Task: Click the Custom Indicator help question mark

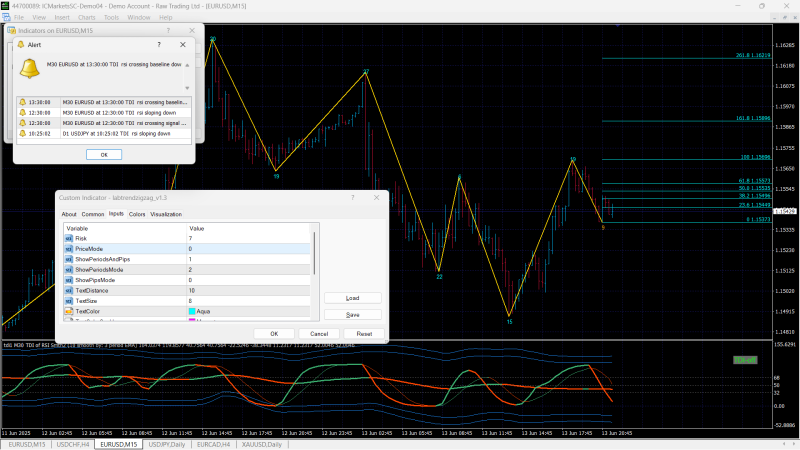Action: pos(352,198)
